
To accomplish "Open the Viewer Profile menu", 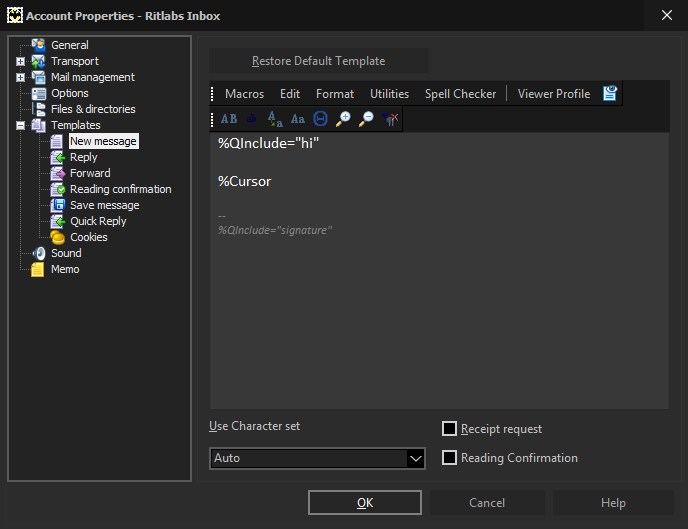I will 554,94.
